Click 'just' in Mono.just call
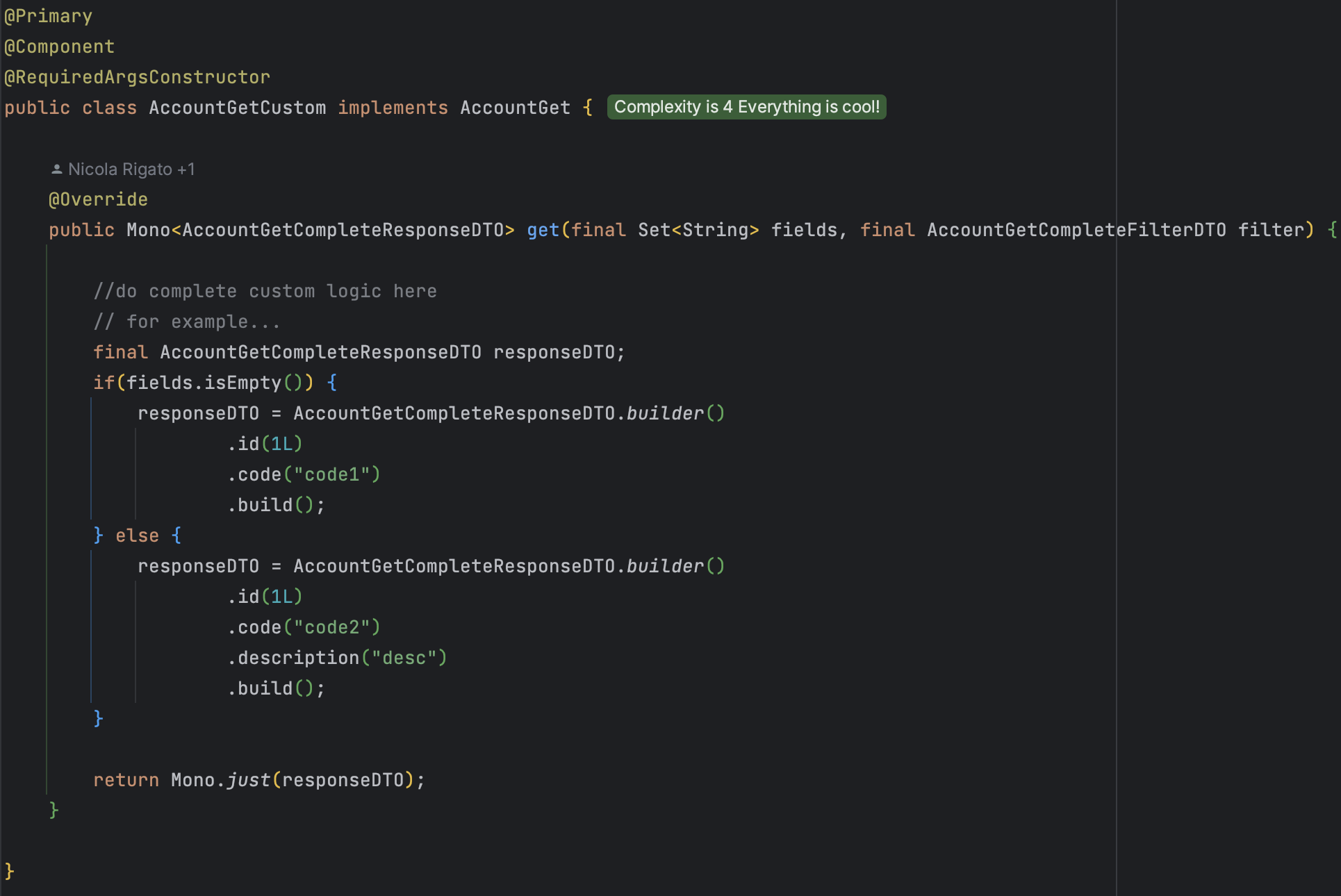This screenshot has height=896, width=1341. 248,780
